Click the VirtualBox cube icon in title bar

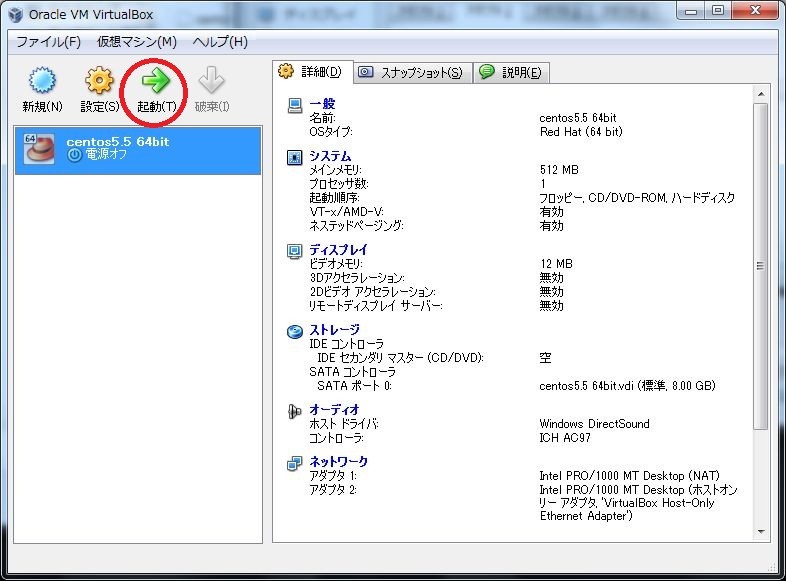(x=16, y=14)
